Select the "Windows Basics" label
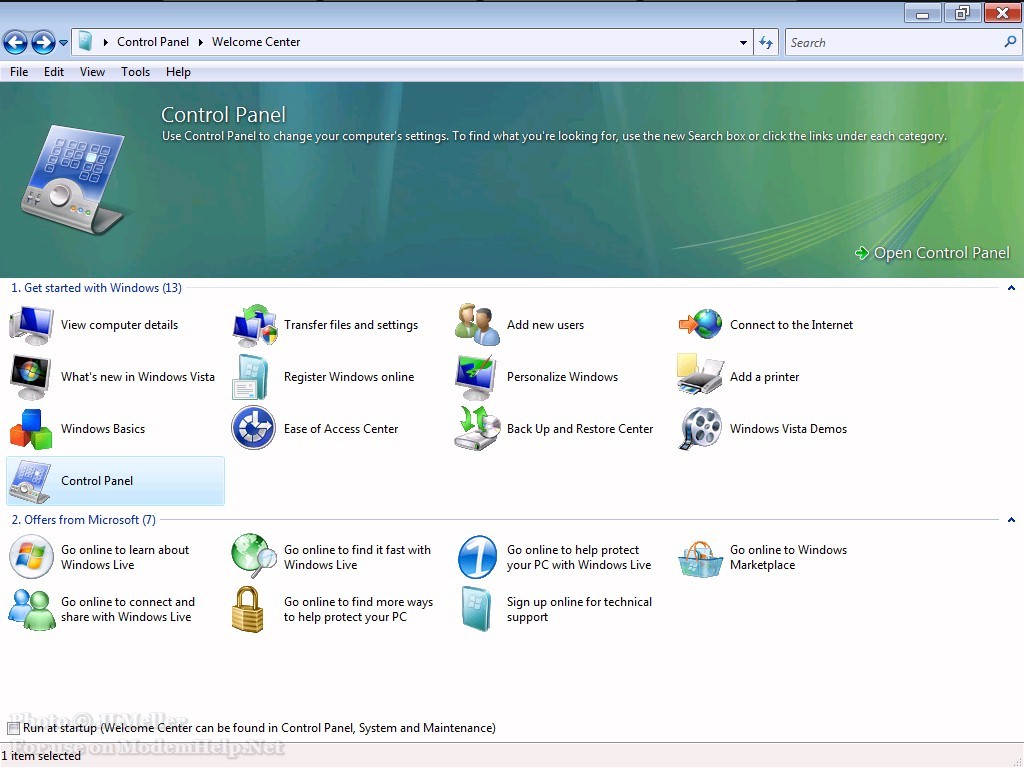The width and height of the screenshot is (1024, 768). 103,429
